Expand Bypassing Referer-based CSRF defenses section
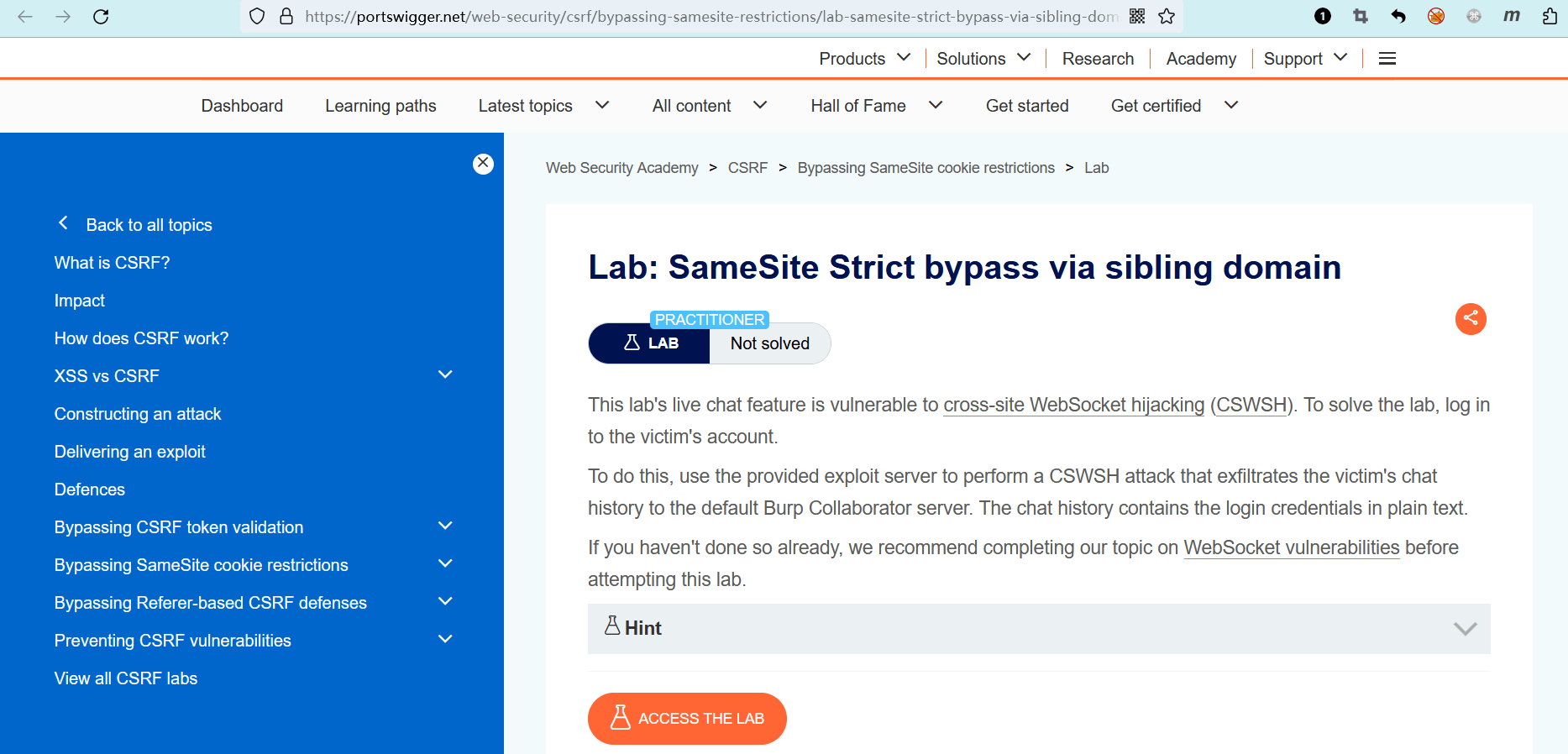Screen dimensions: 1568x754 (445, 601)
